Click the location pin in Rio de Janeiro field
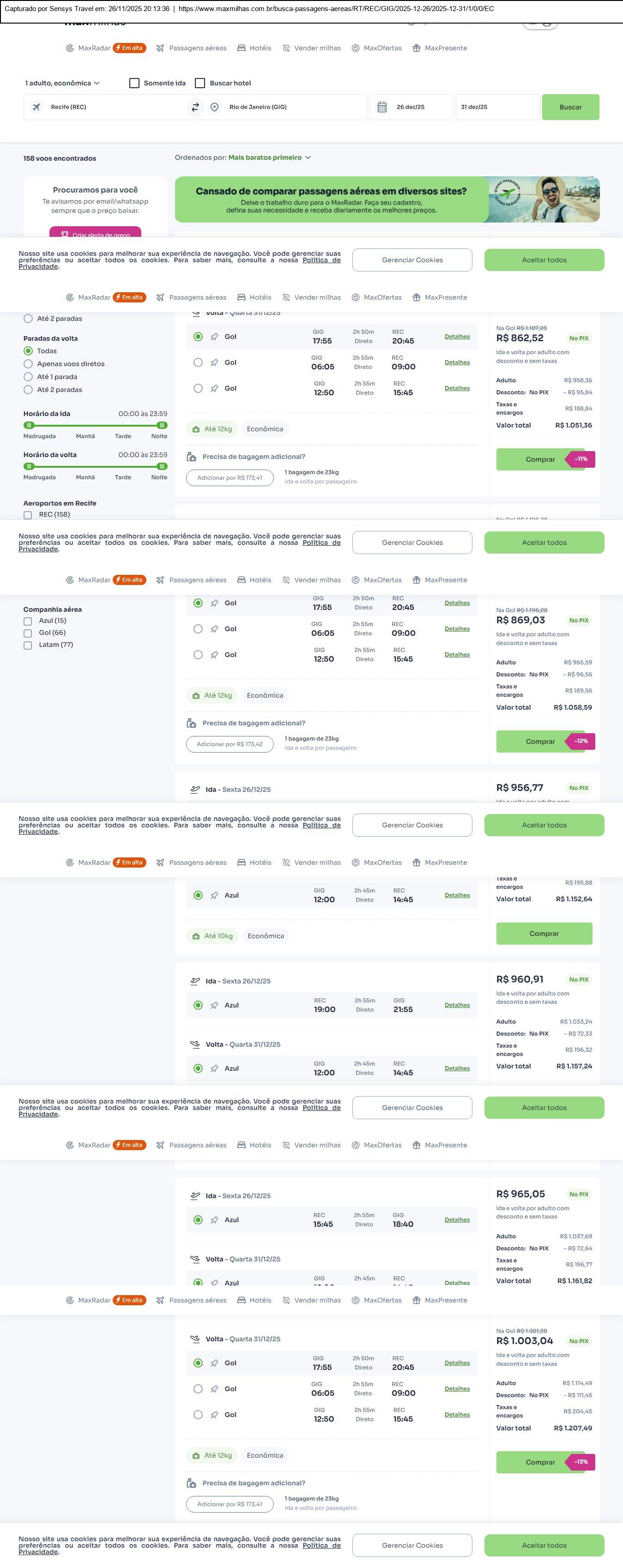 tap(214, 107)
